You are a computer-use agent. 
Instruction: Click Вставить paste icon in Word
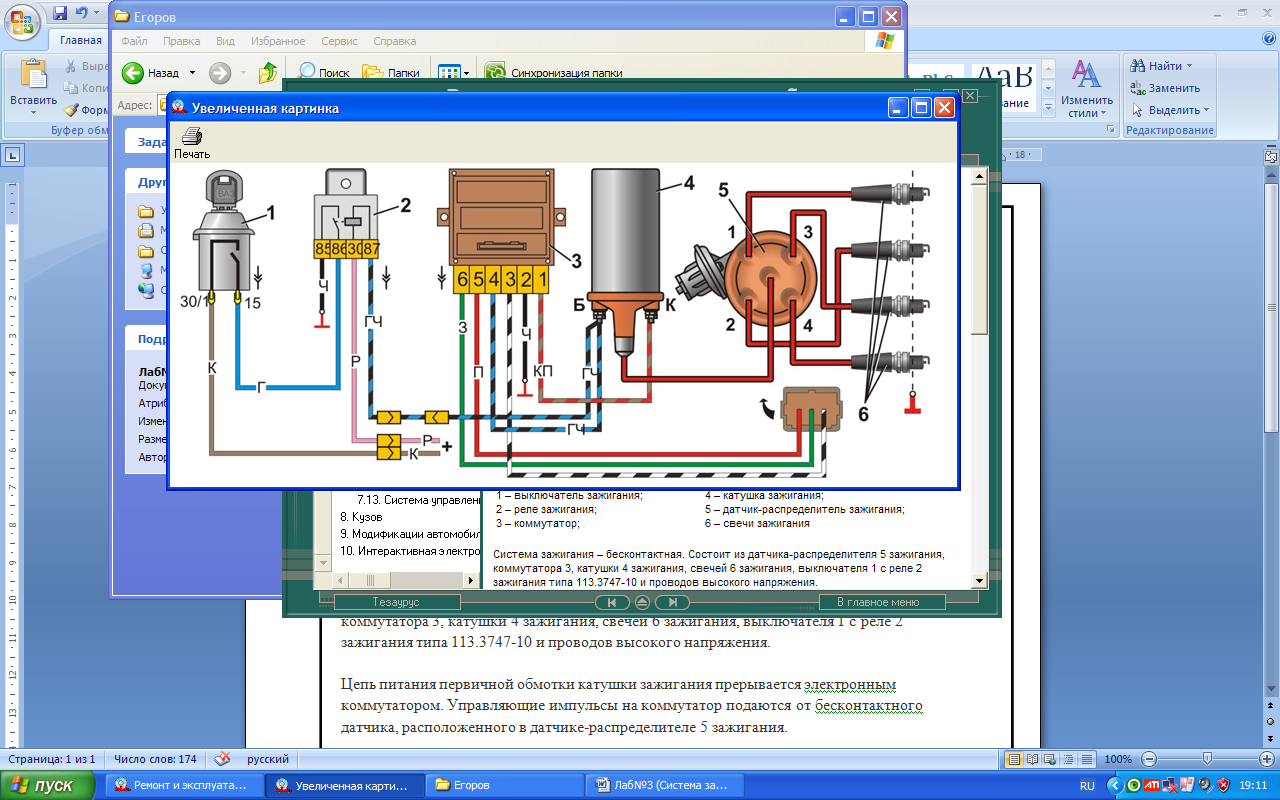click(x=34, y=76)
